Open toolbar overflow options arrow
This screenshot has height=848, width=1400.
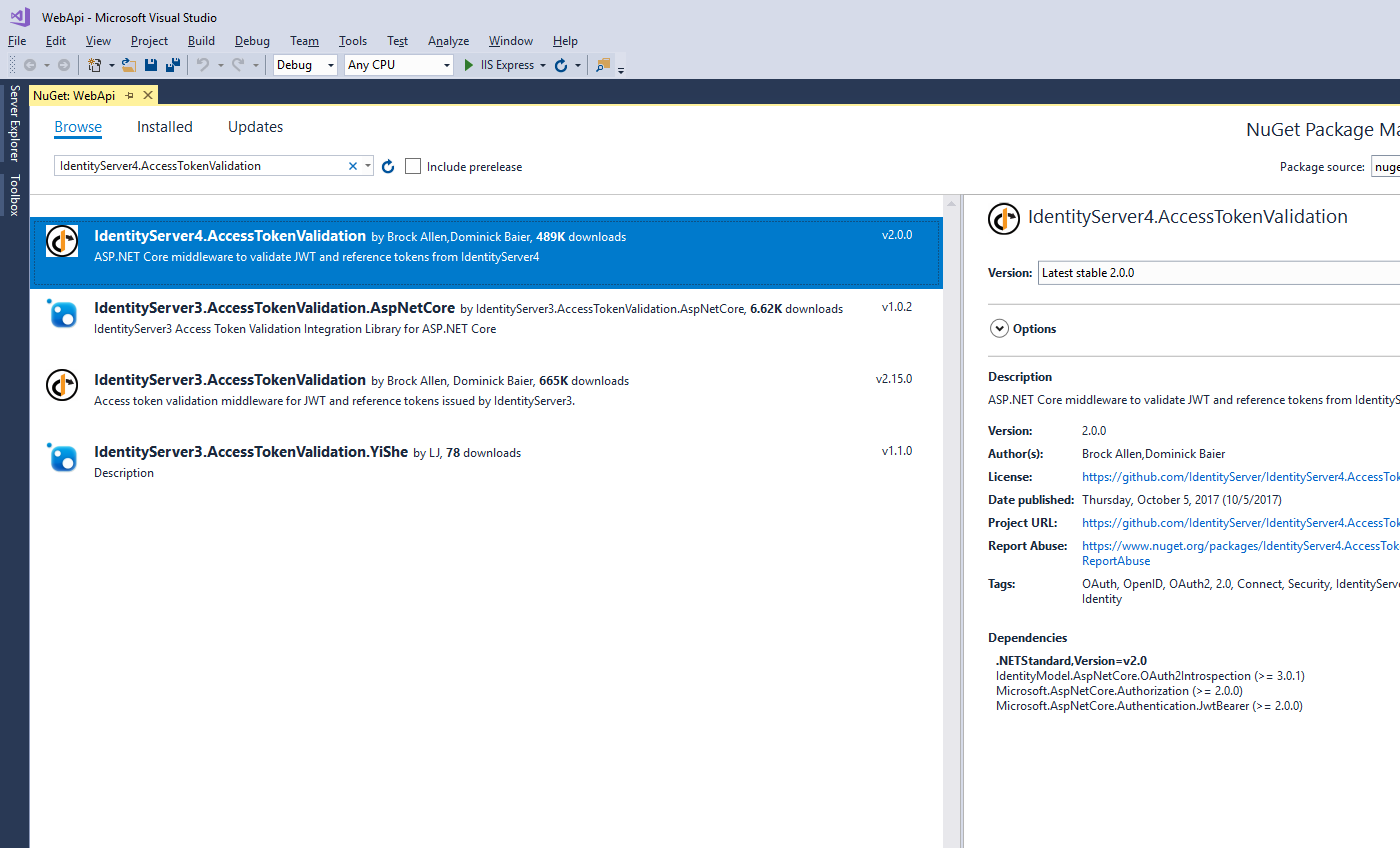click(x=621, y=69)
